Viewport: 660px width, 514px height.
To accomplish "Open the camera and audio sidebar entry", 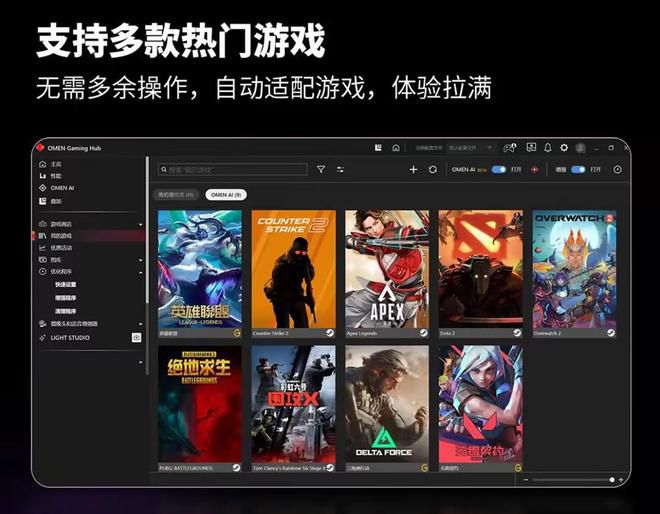I will pos(68,323).
